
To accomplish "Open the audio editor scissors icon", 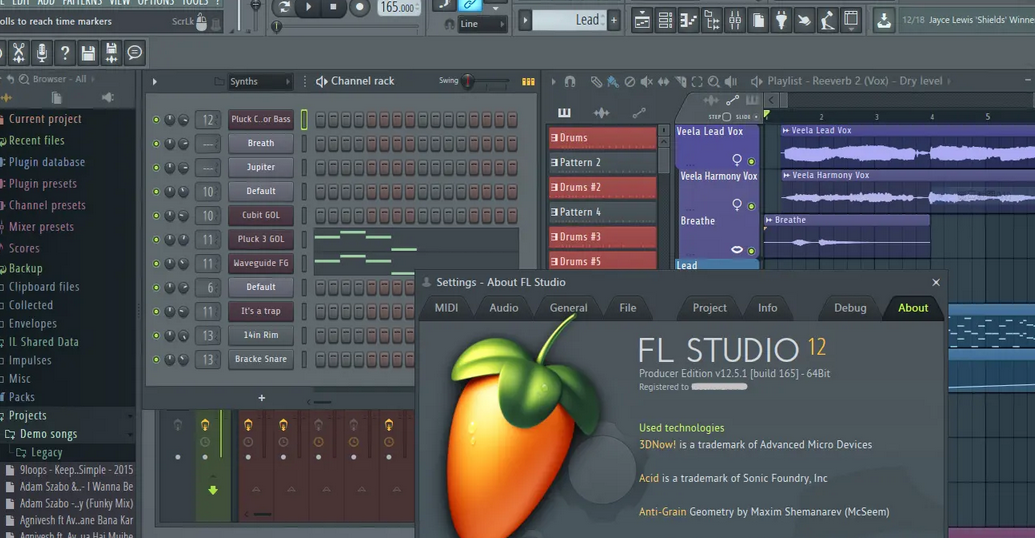I will tap(18, 53).
